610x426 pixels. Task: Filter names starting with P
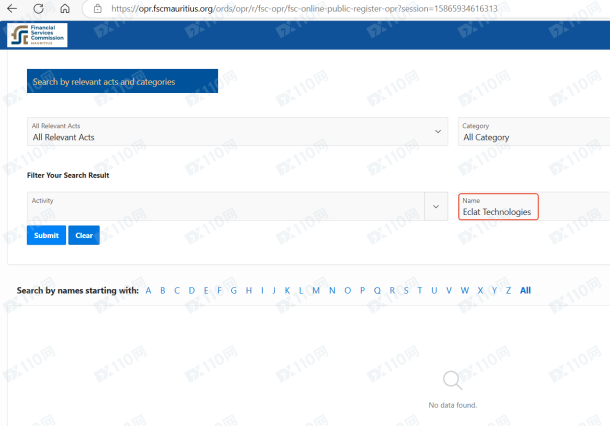click(363, 291)
